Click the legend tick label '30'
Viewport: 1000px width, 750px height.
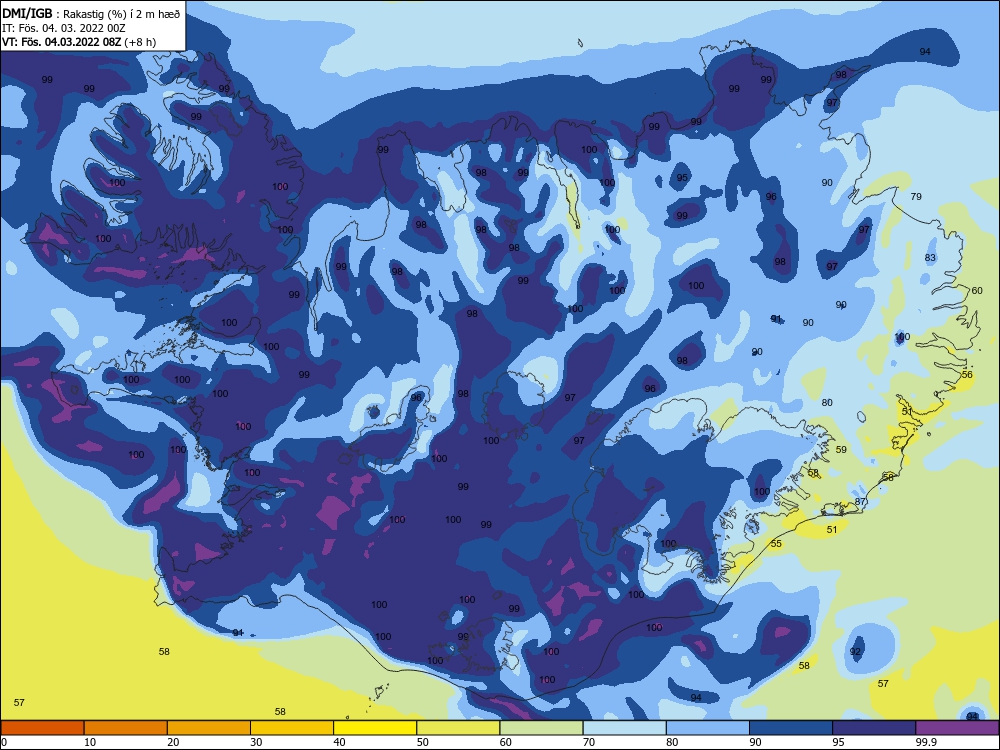point(256,742)
